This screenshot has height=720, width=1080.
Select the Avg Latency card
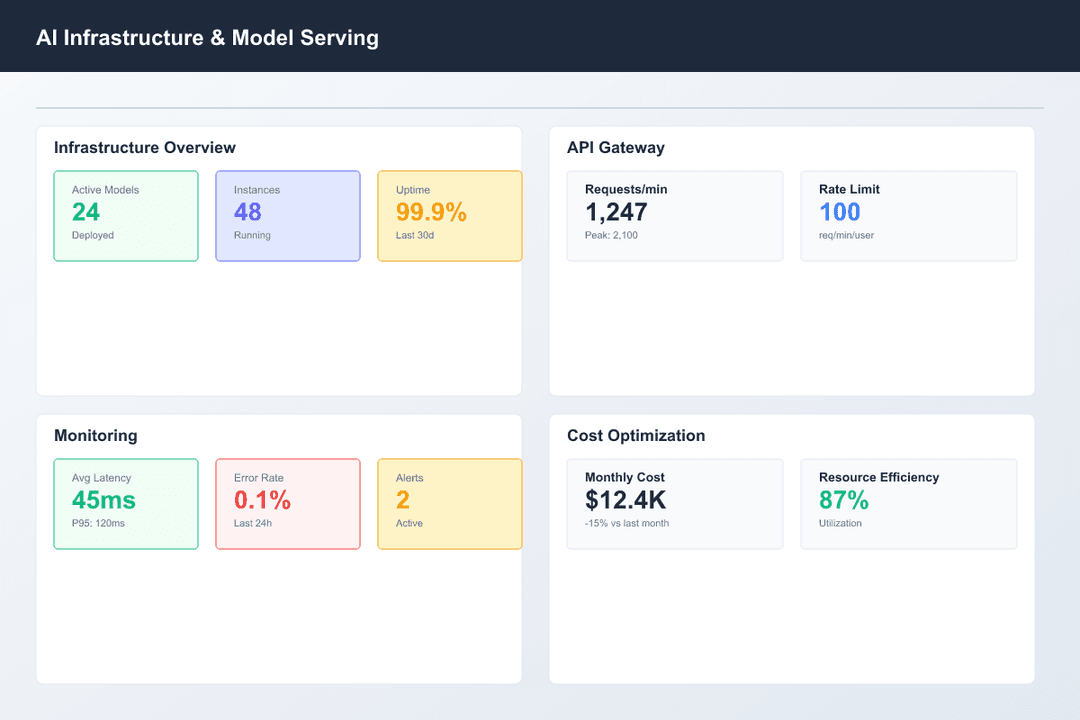point(126,504)
